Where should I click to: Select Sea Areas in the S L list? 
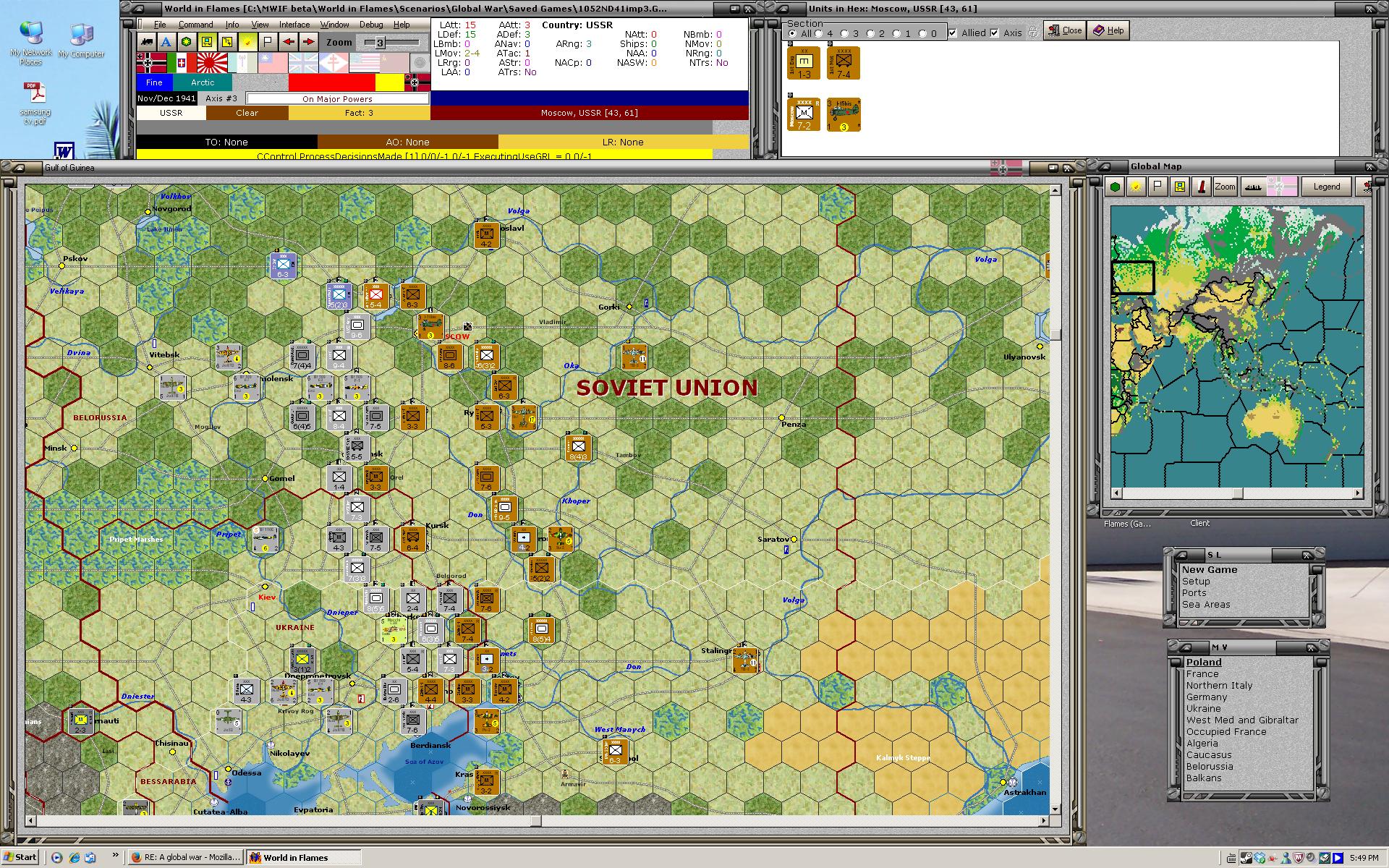(1206, 605)
